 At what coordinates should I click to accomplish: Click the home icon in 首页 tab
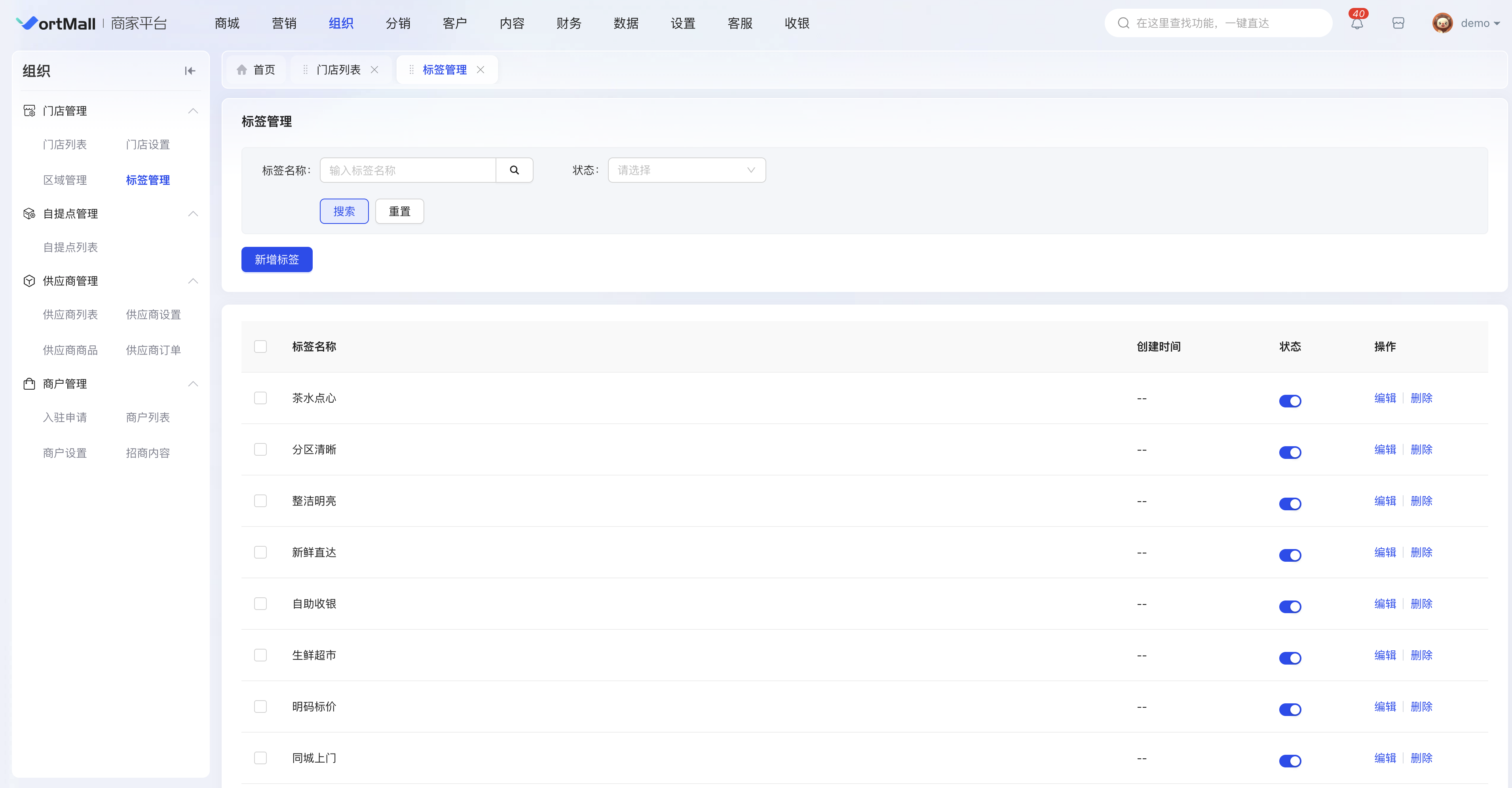point(242,70)
